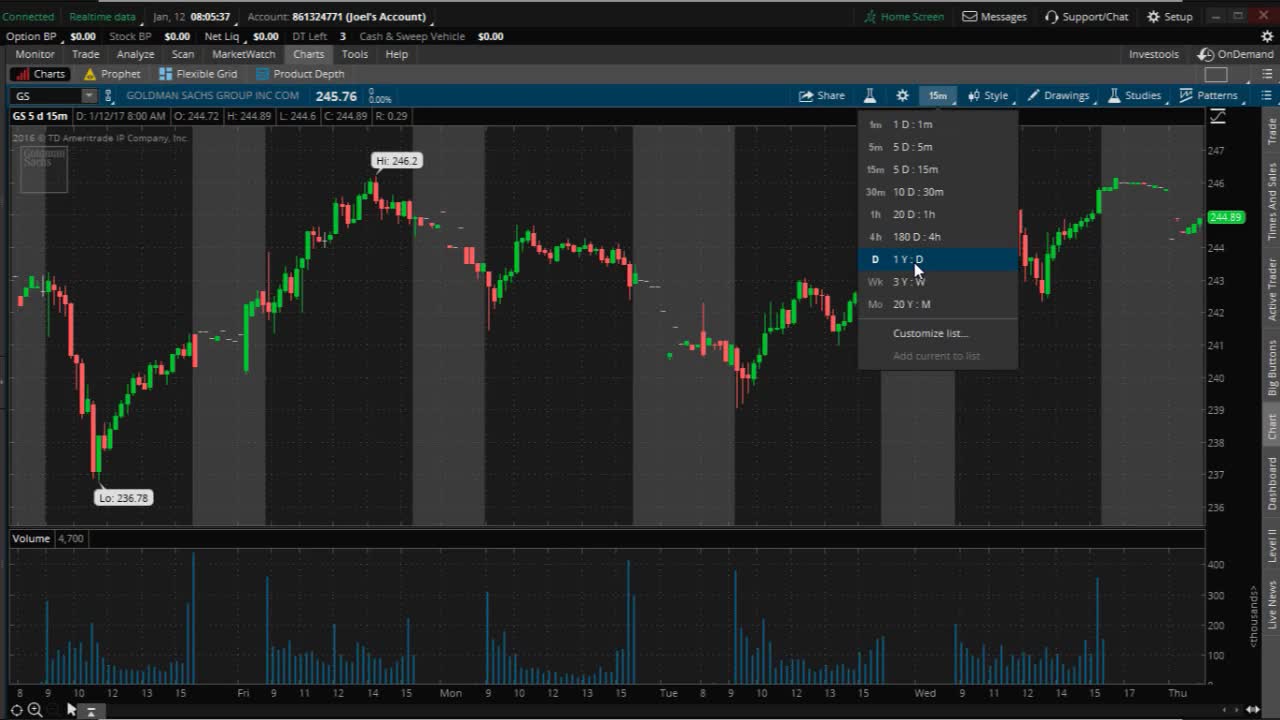Select the 20 D : 1h timeframe
The height and width of the screenshot is (720, 1280).
coord(937,214)
